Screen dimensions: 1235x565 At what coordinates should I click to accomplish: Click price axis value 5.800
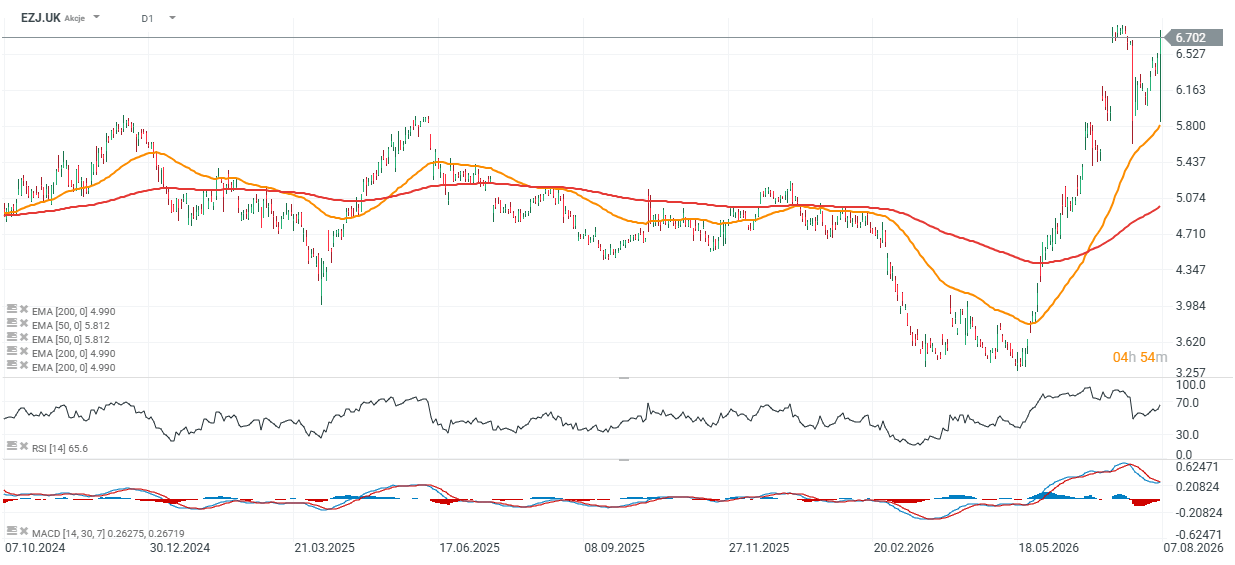1189,126
